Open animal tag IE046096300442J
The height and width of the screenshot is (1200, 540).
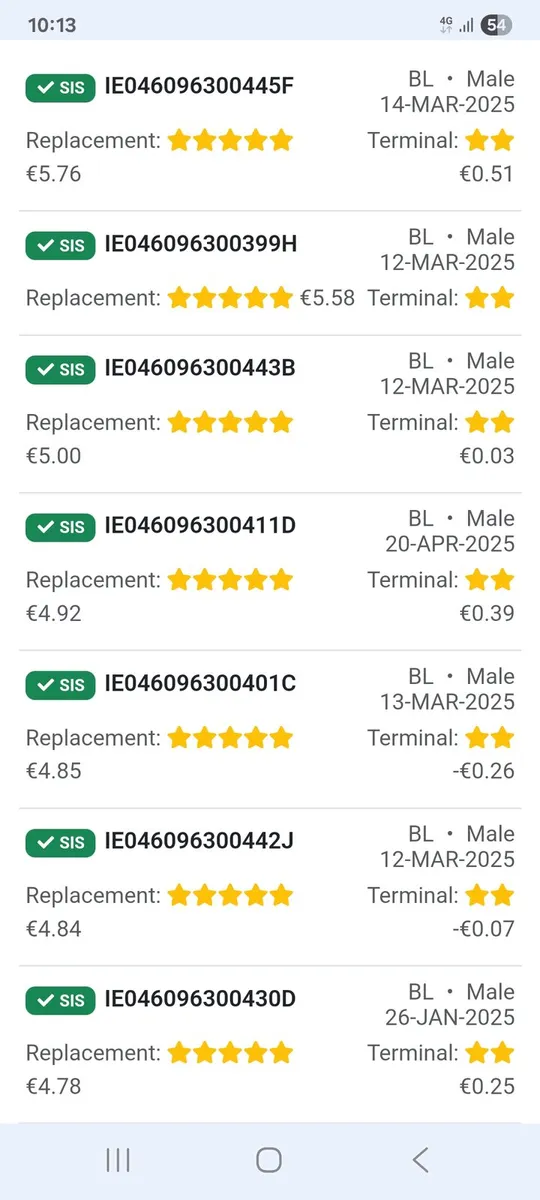[199, 842]
